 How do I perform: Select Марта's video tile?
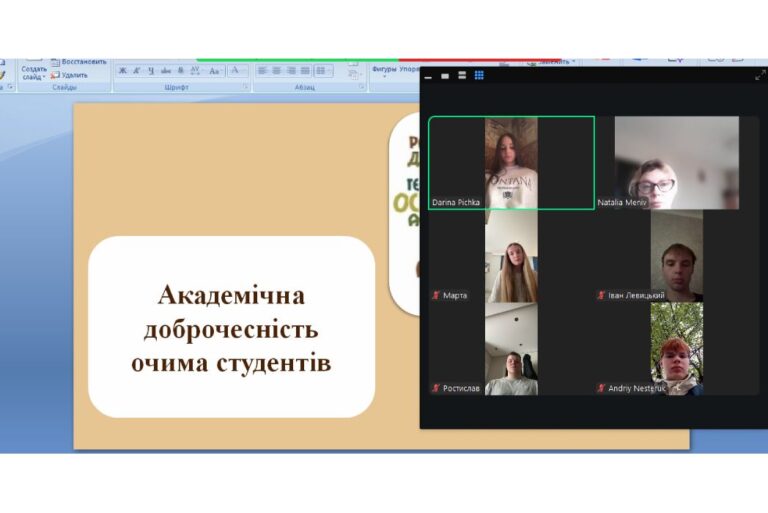point(511,256)
